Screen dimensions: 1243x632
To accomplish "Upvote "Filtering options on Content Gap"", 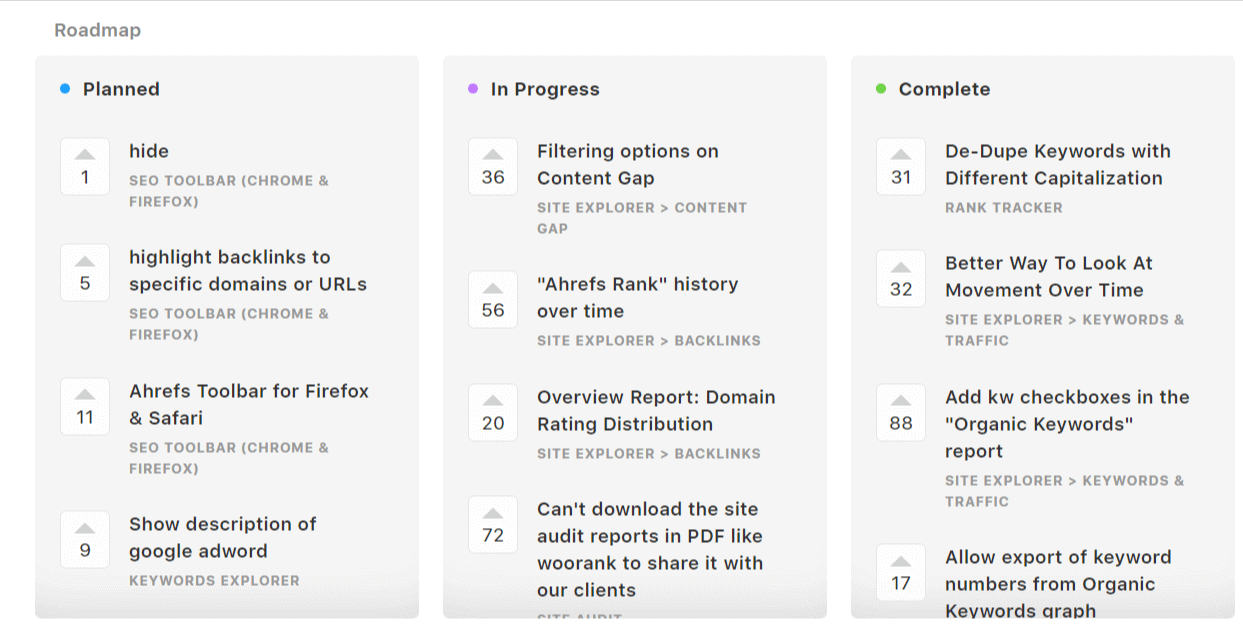I will click(493, 166).
